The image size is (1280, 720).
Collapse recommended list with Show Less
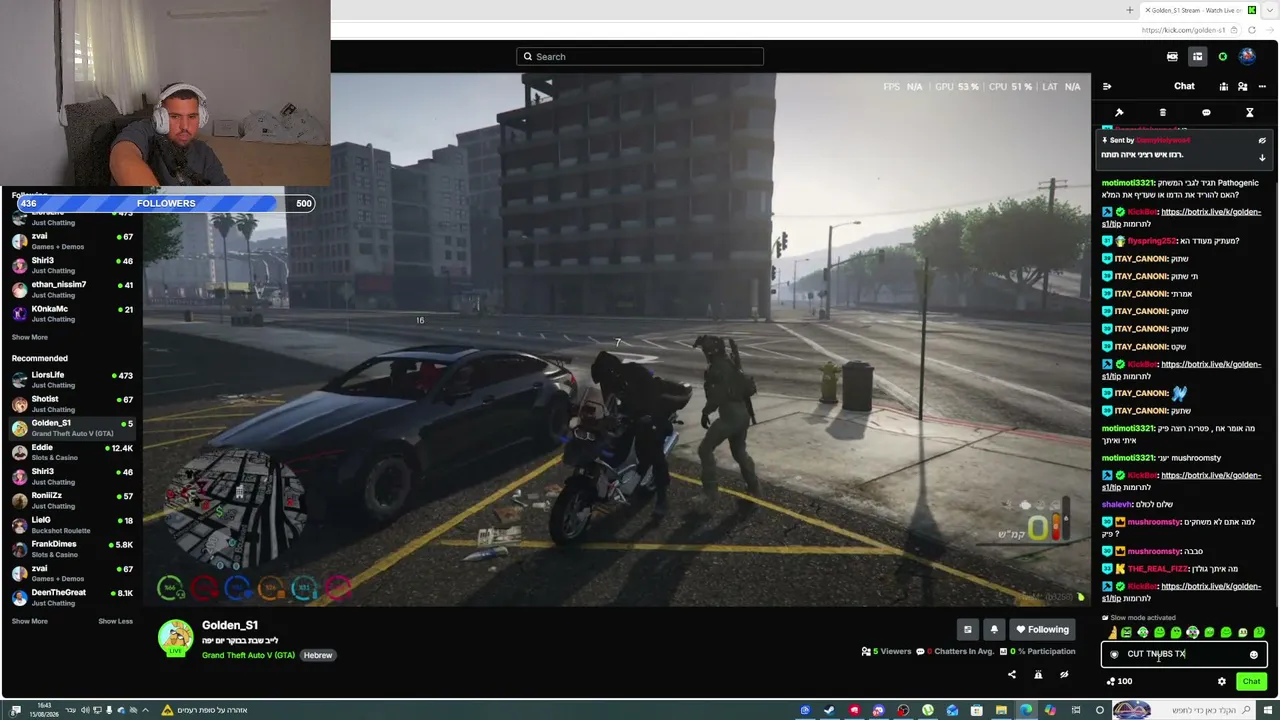(115, 622)
